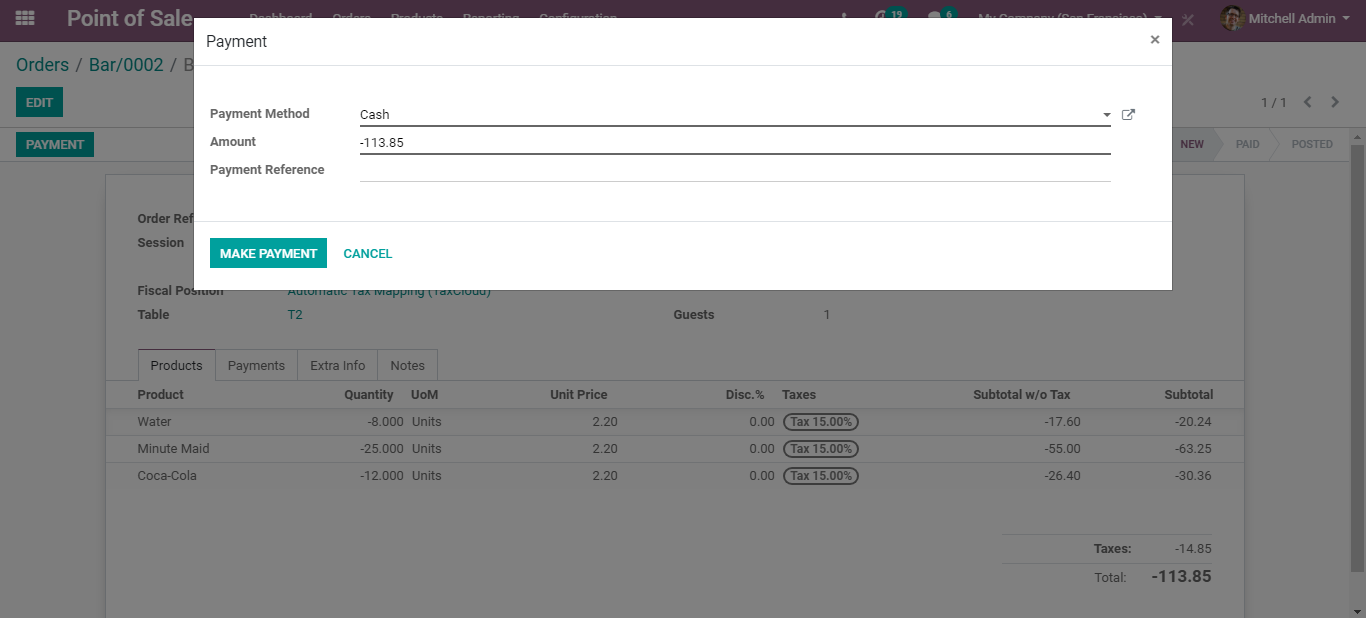This screenshot has width=1366, height=618.
Task: Click the Subtotal w/o Tax column header
Action: click(x=1022, y=395)
